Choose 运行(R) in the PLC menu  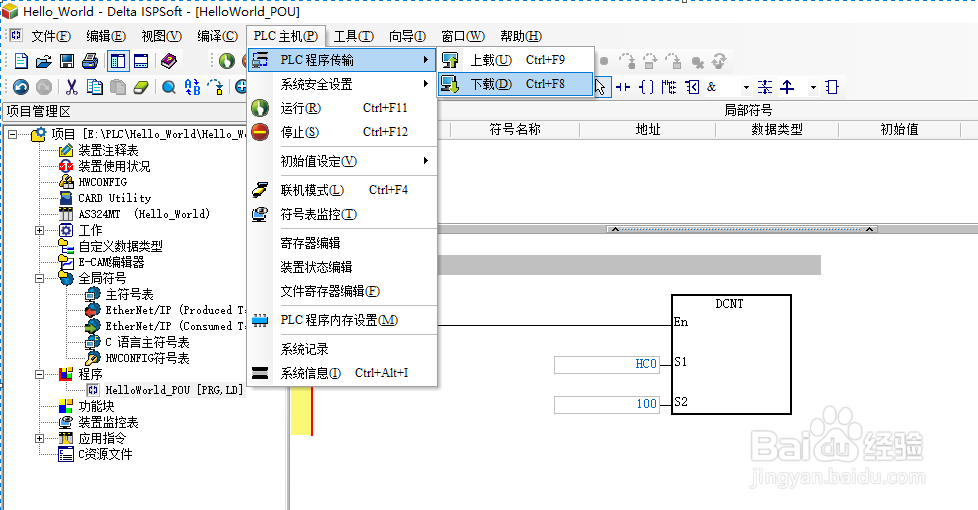(342, 108)
